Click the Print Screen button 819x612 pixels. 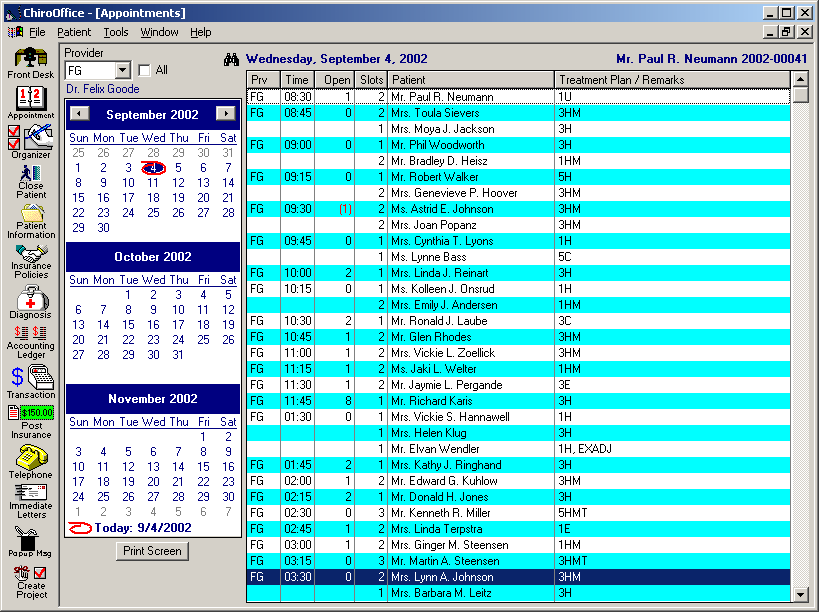point(152,551)
